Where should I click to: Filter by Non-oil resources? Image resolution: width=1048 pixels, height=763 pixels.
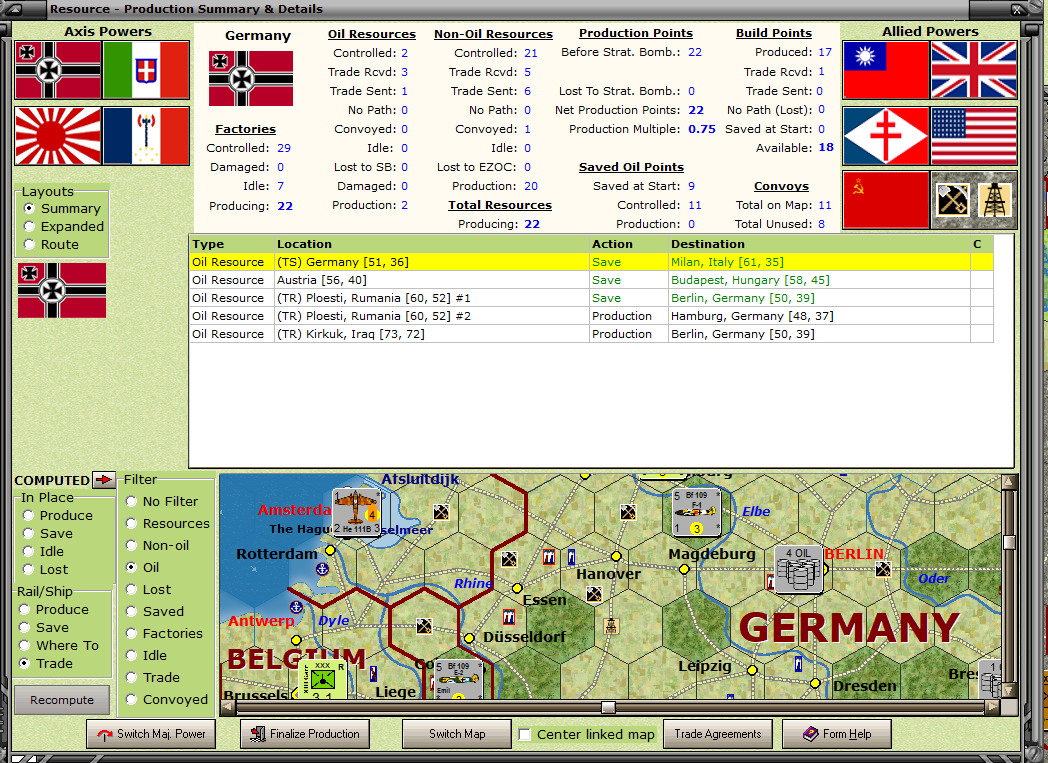tap(132, 545)
